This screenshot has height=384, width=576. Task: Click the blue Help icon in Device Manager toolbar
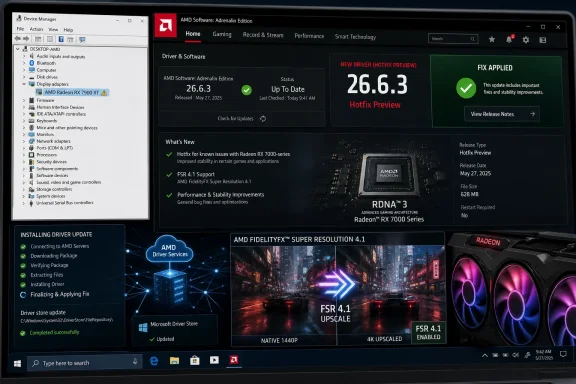click(x=61, y=39)
